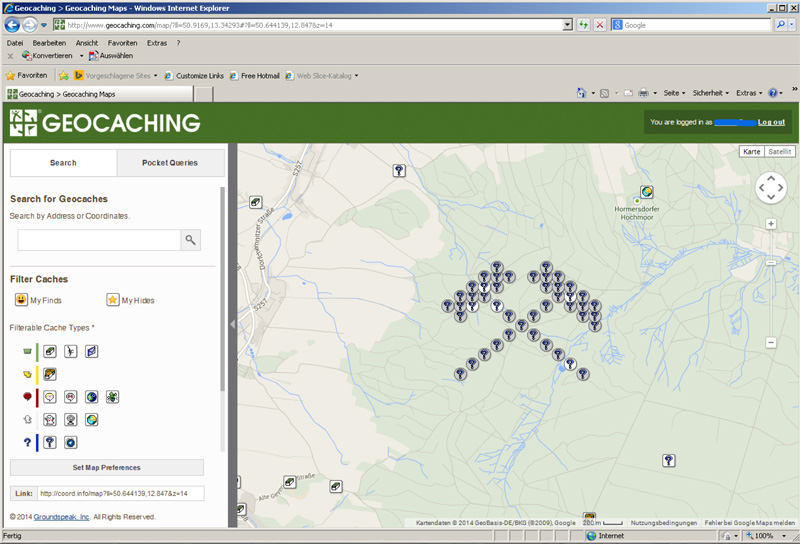Screen dimensions: 800x544
Task: Click the RSS feeds icon
Action: tap(605, 93)
